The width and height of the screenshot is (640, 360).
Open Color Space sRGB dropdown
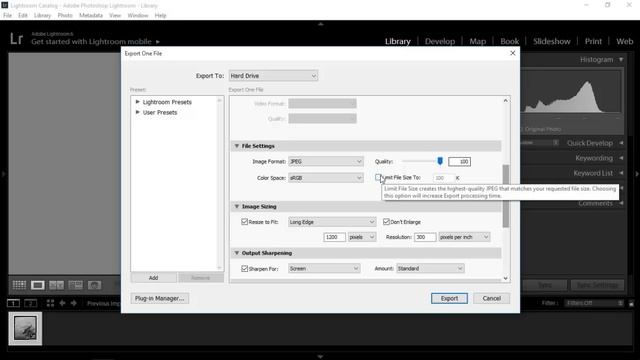325,178
